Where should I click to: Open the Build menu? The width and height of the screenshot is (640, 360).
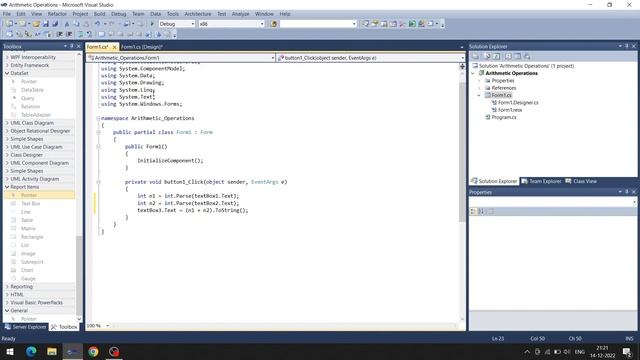click(99, 14)
